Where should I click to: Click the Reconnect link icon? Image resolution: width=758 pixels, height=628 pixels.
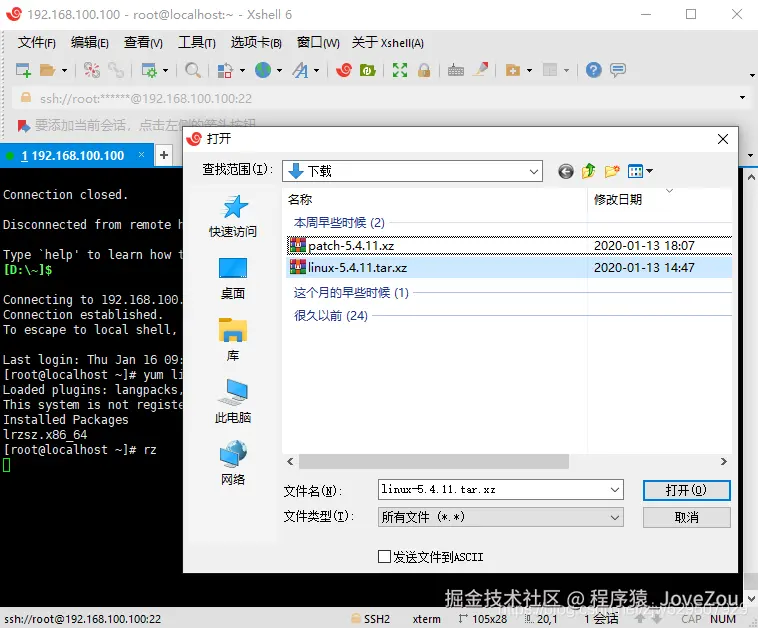(116, 71)
